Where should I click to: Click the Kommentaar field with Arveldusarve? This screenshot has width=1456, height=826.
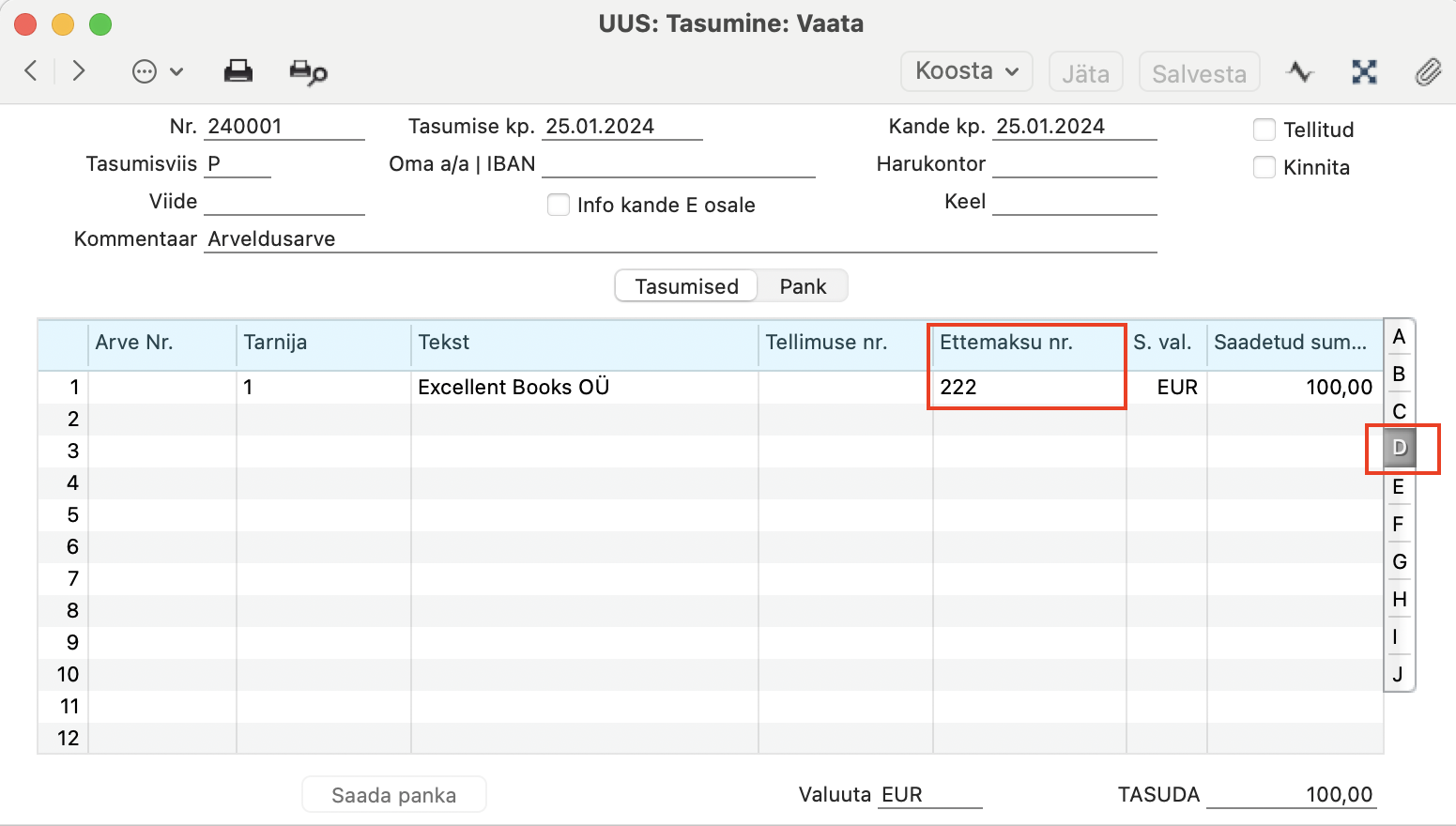pos(681,238)
